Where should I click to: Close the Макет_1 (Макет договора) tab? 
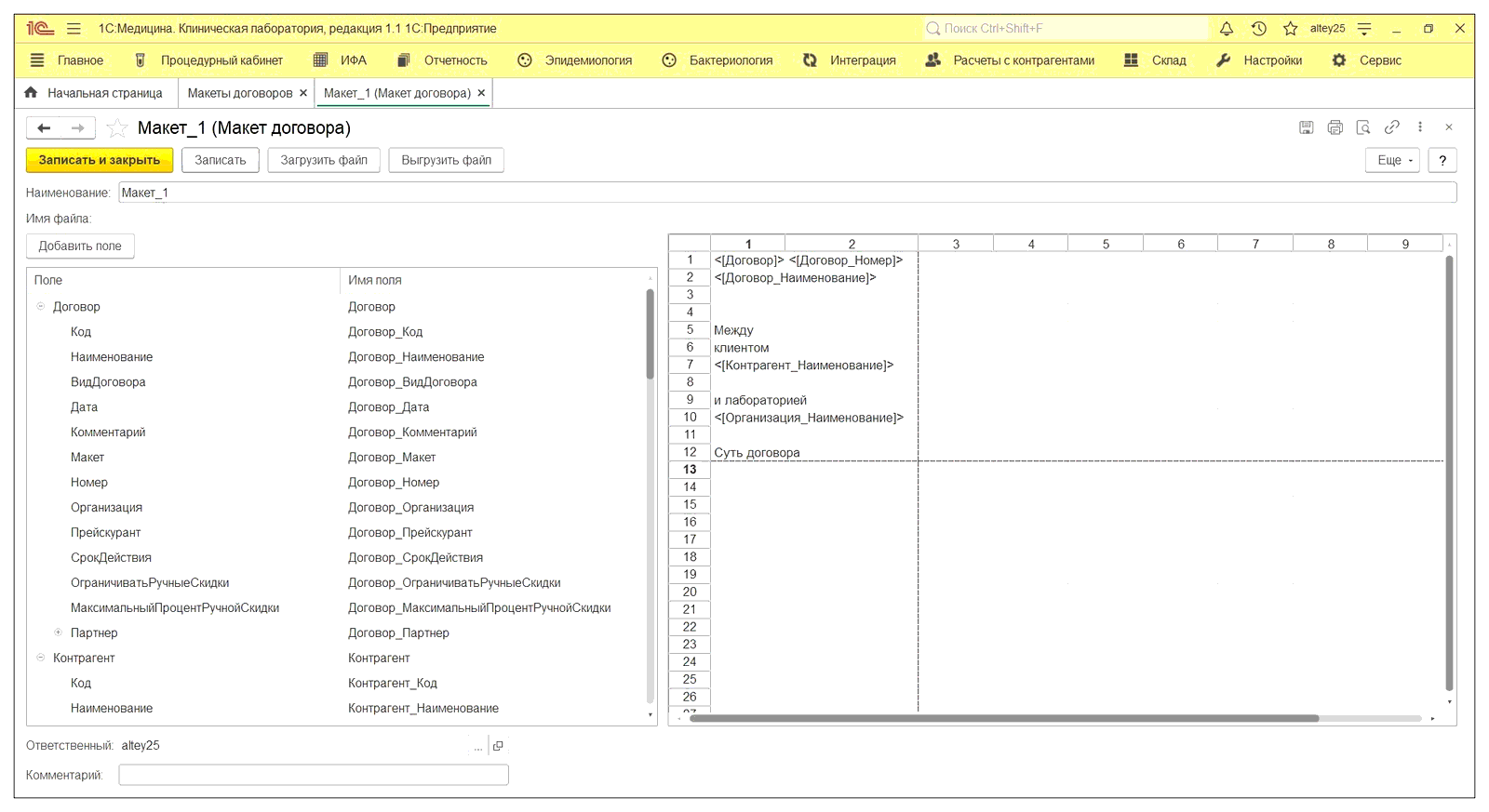(481, 93)
